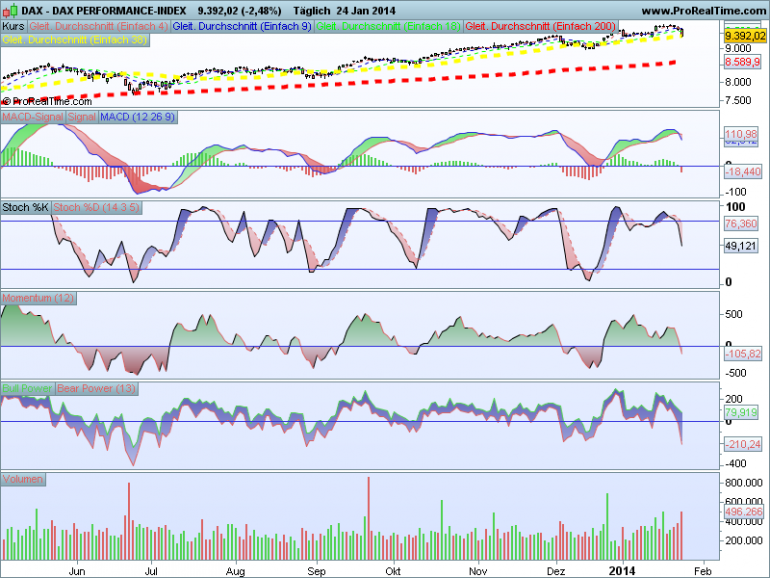Click the www.ProRealTime.com link
This screenshot has width=770, height=578.
(x=703, y=10)
